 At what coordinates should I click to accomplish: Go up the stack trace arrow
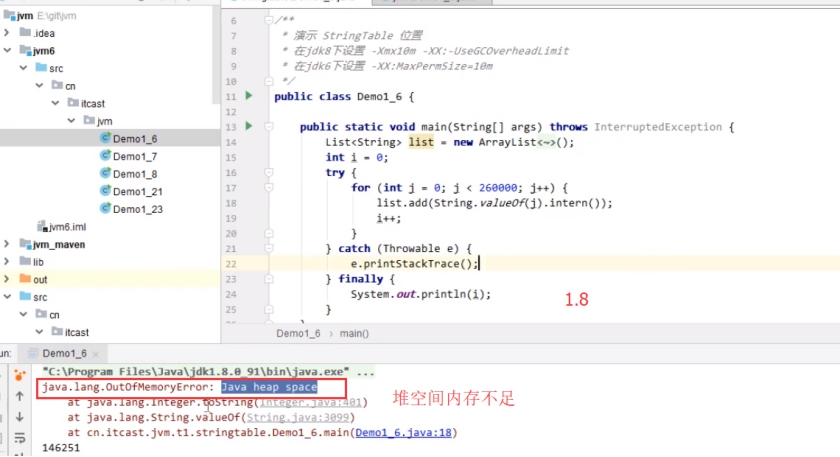pyautogui.click(x=20, y=396)
